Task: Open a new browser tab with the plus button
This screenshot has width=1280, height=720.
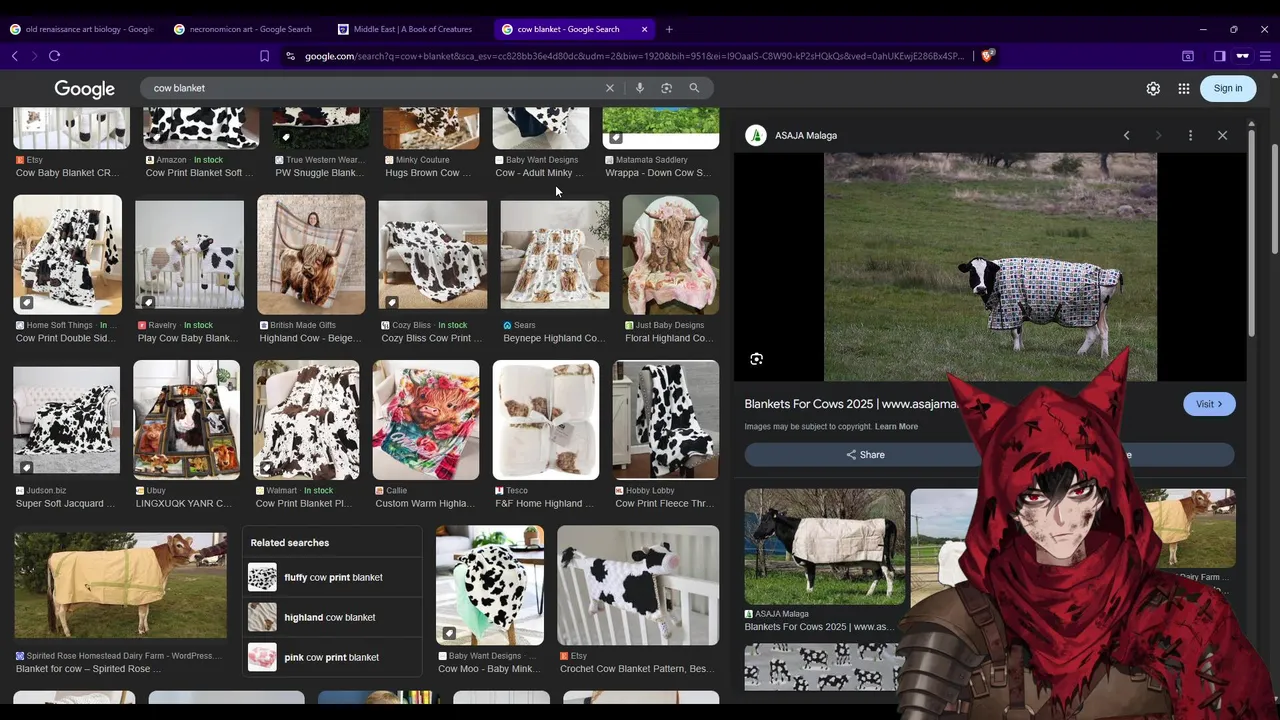Action: click(x=669, y=29)
